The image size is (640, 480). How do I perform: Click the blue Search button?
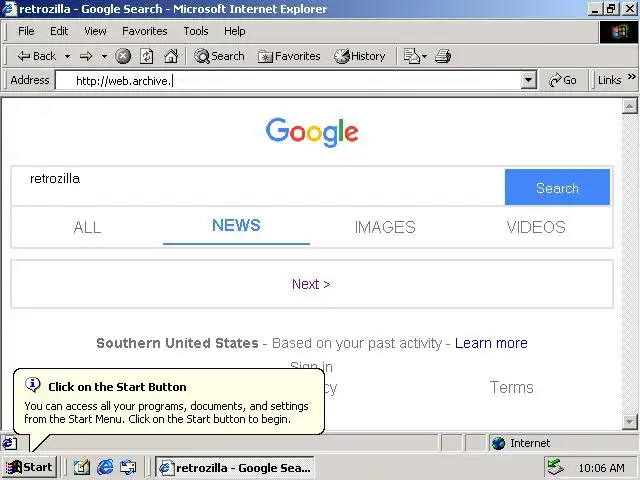(557, 187)
